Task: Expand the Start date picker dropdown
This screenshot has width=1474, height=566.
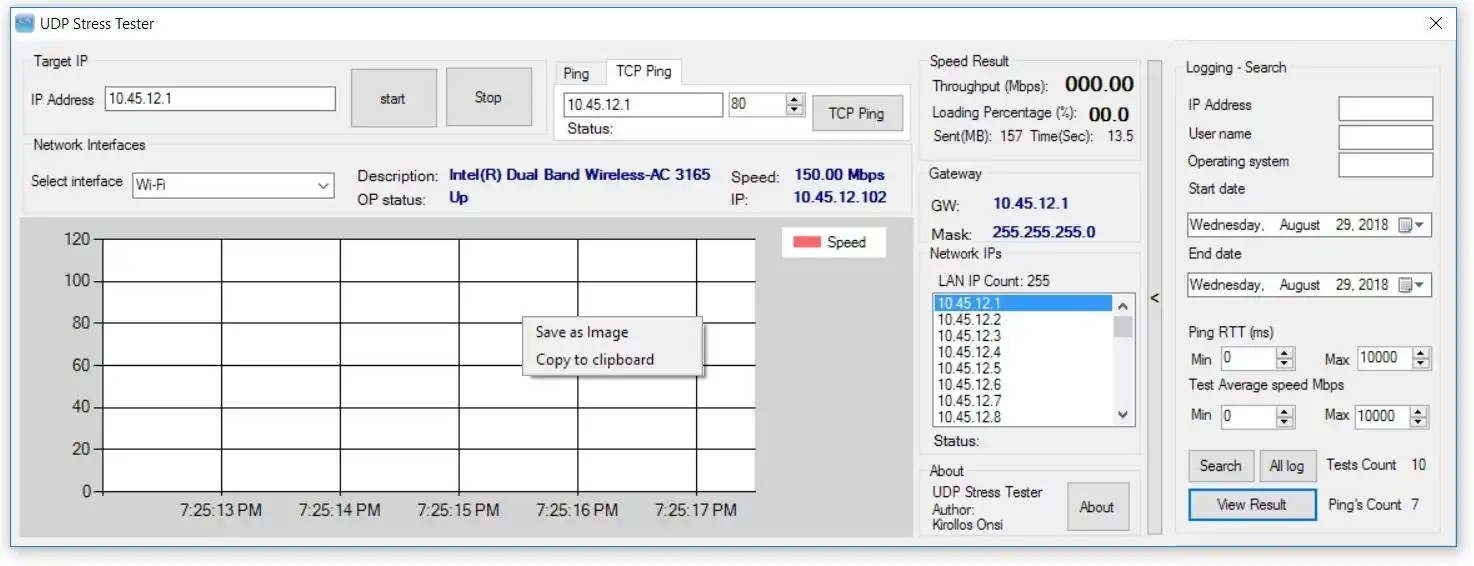Action: [1420, 226]
